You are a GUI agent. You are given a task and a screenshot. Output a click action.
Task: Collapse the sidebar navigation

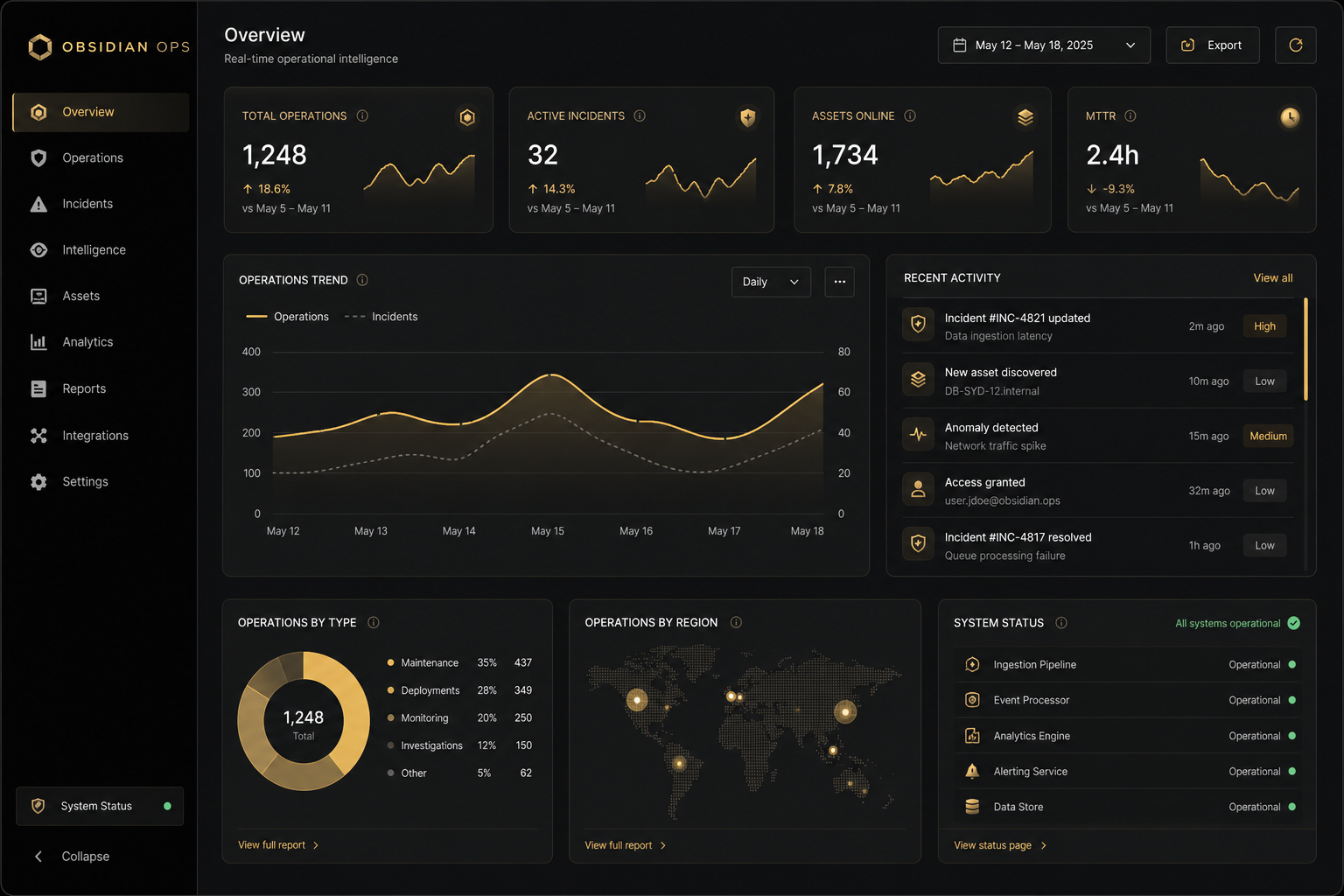tap(72, 857)
